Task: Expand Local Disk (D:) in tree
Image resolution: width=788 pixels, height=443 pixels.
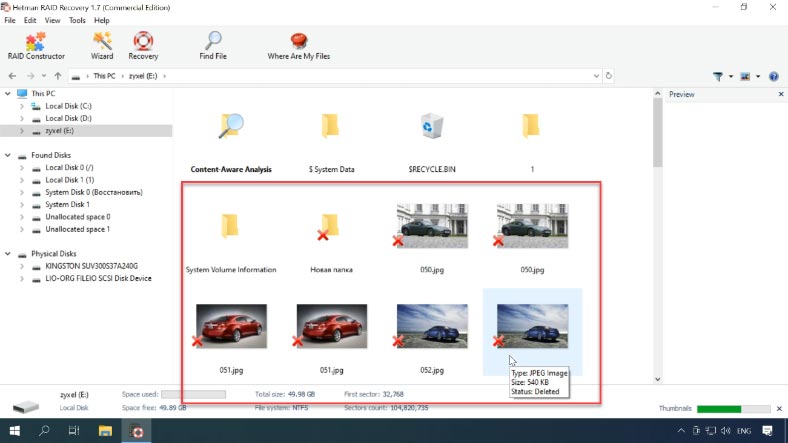Action: point(22,119)
